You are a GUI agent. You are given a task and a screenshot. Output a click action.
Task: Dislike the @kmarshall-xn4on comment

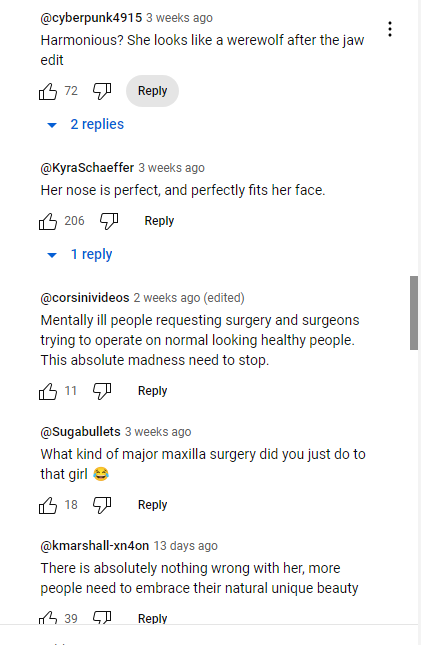pyautogui.click(x=102, y=617)
